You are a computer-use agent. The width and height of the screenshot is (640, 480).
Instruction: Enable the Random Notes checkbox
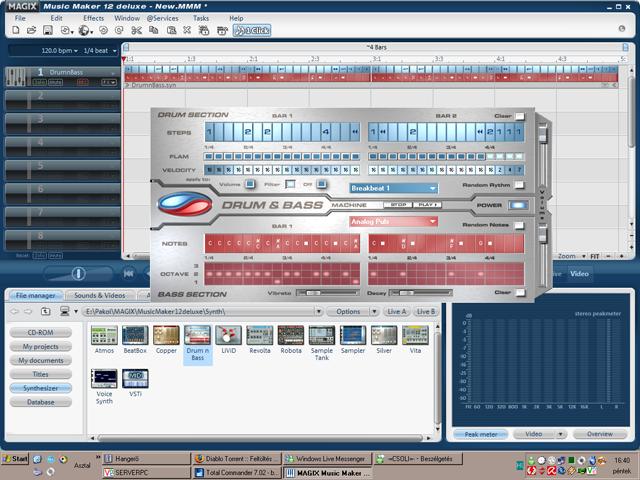tap(519, 226)
